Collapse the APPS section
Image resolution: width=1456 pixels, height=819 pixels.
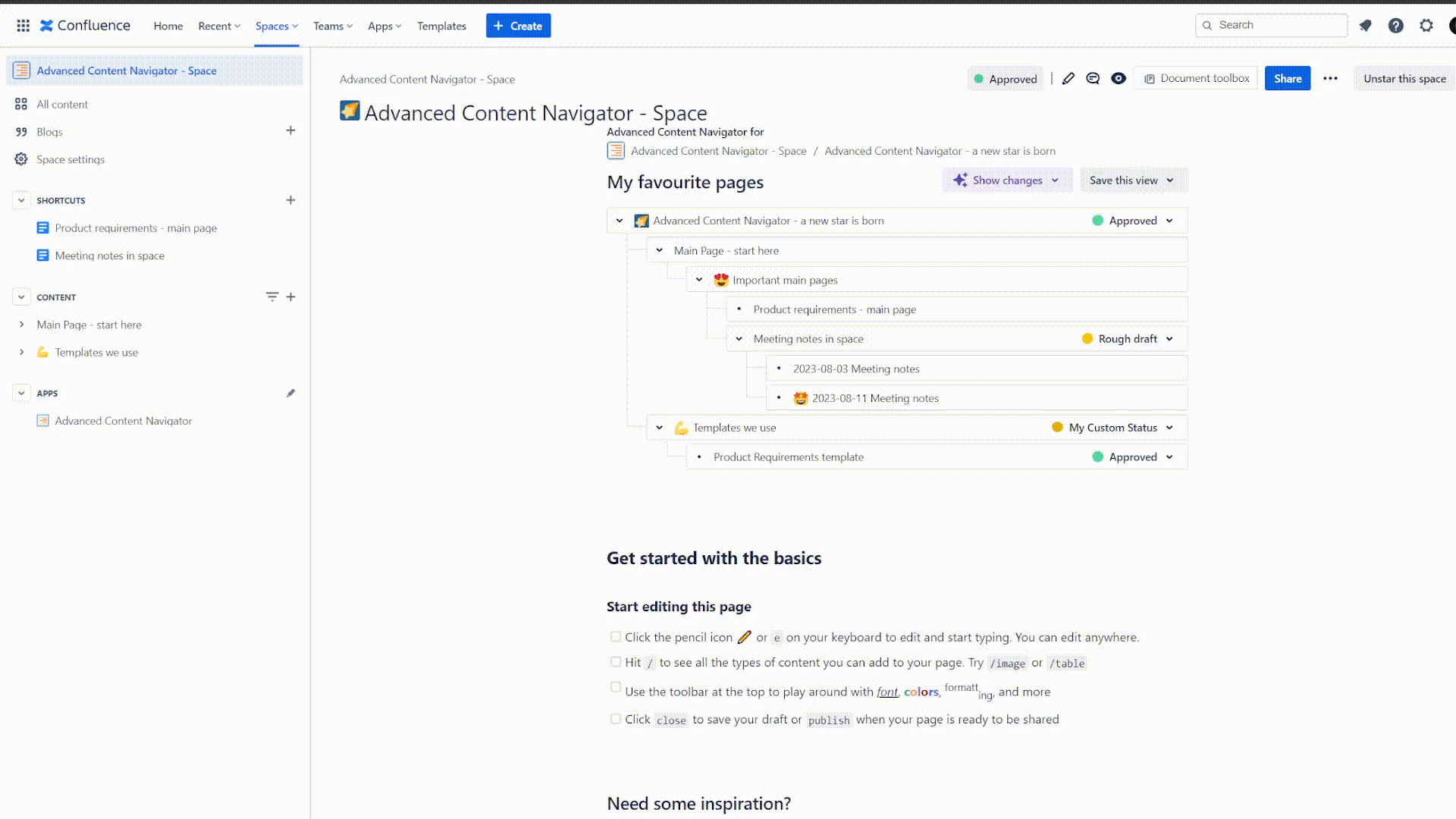click(x=21, y=393)
